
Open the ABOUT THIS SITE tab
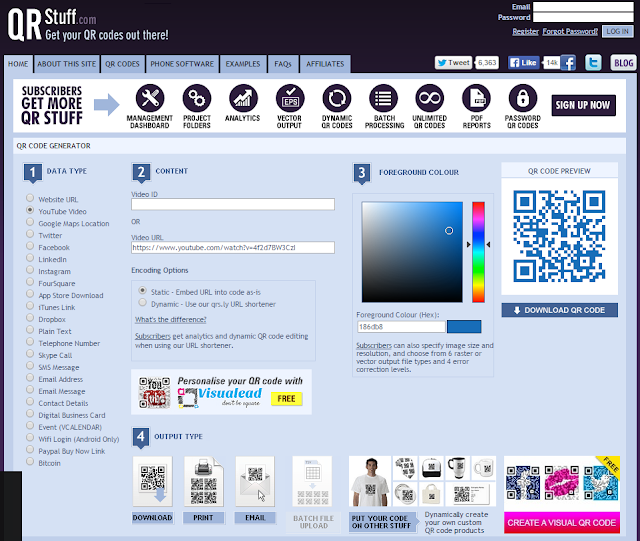click(67, 64)
